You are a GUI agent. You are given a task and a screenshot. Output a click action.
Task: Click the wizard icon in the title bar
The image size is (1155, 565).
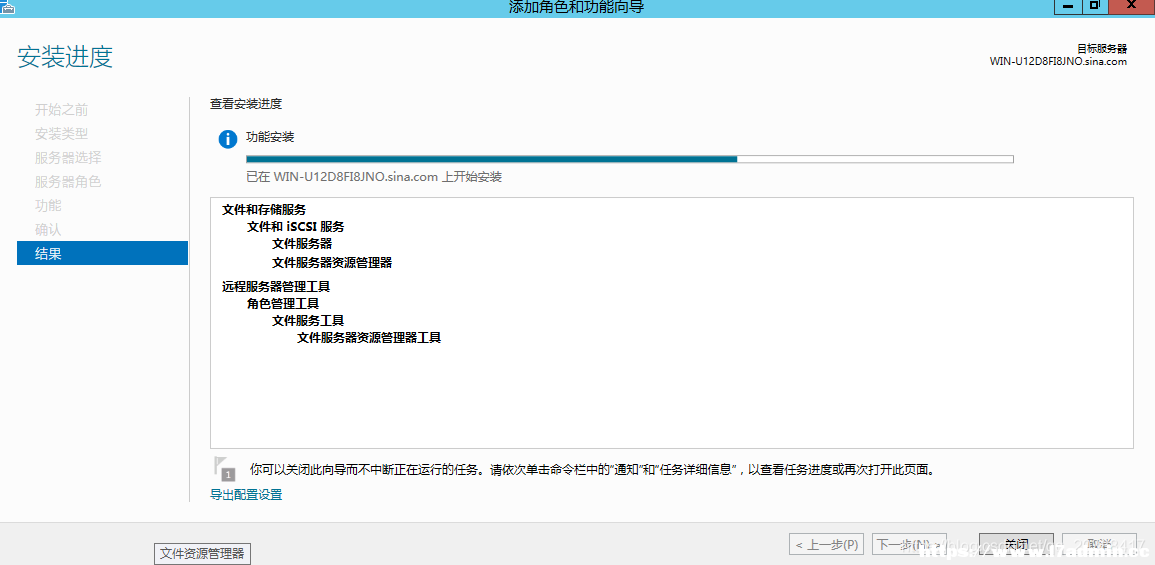click(x=7, y=7)
